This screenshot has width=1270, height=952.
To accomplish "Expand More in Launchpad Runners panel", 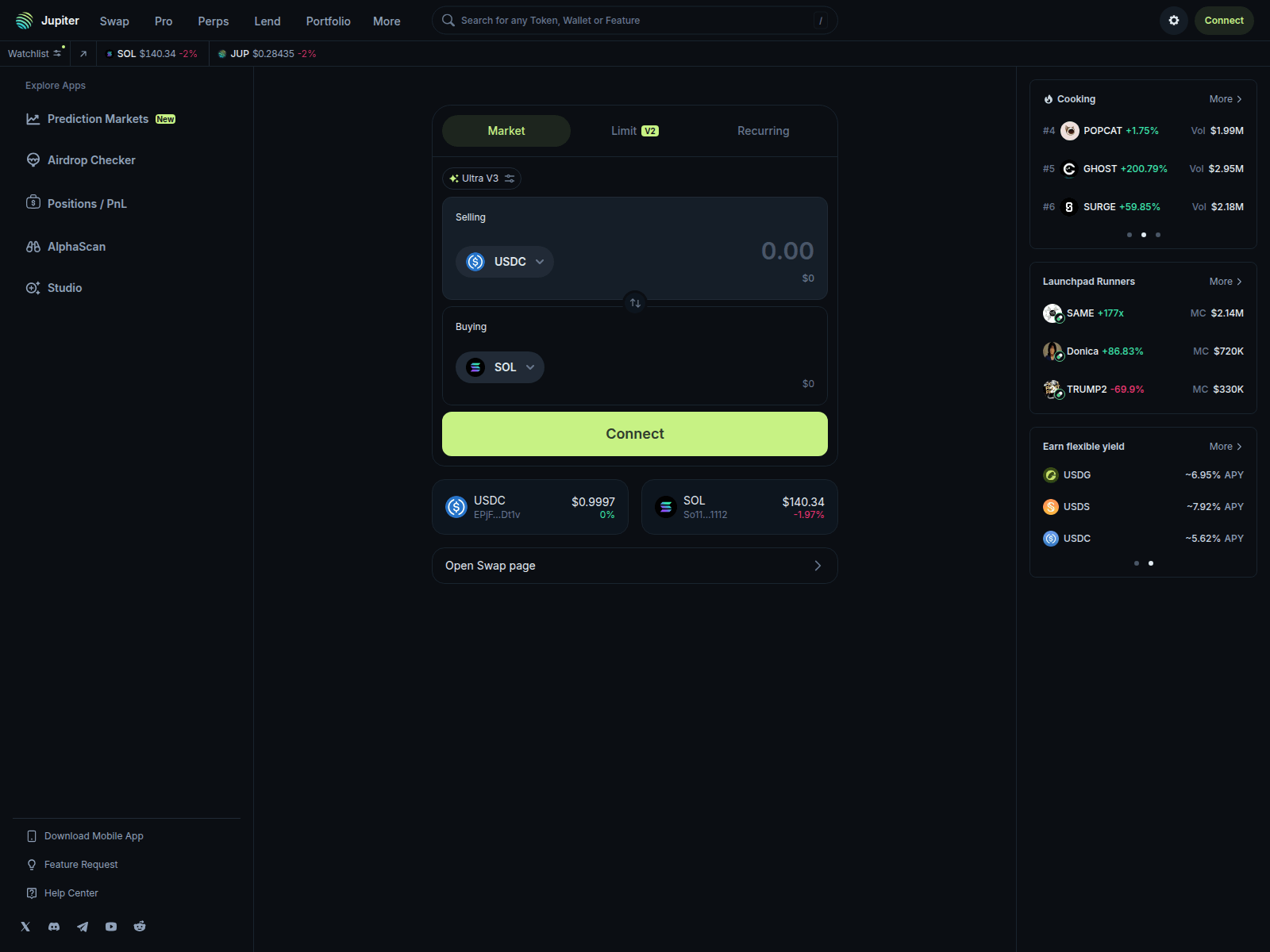I will [x=1226, y=282].
